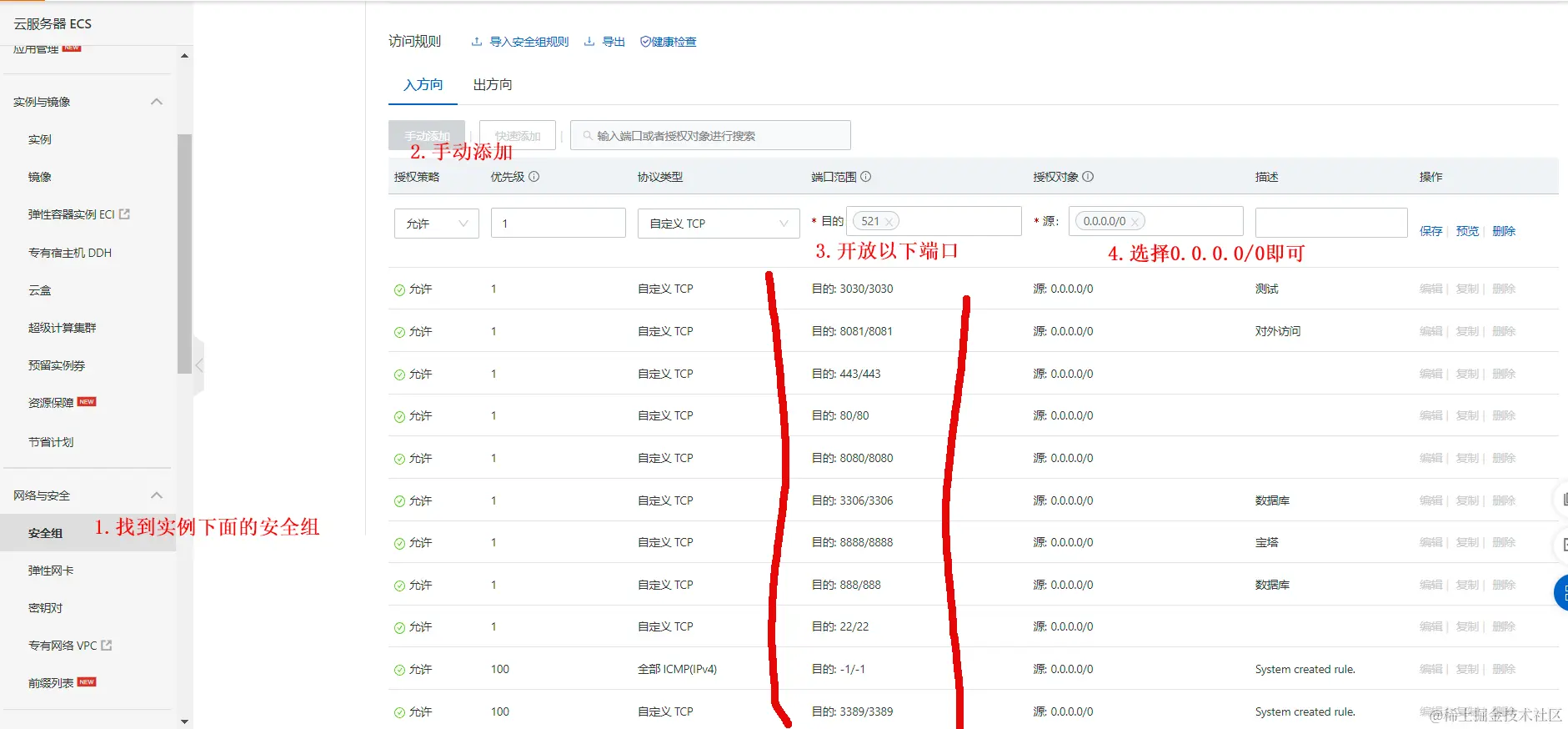Click the description input field

[1331, 223]
